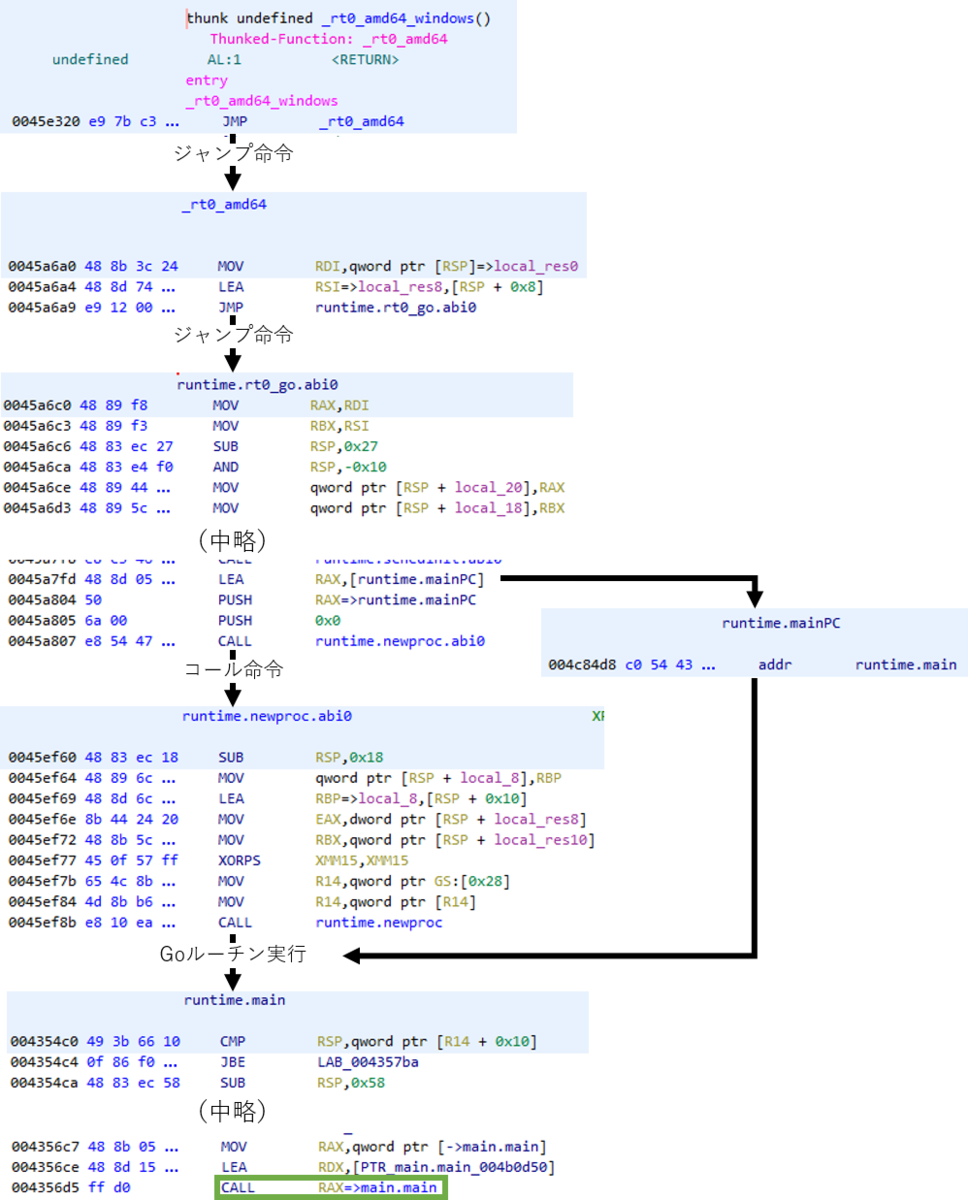The height and width of the screenshot is (1200, 968).
Task: Select the AL:1 storage location
Action: click(x=224, y=59)
